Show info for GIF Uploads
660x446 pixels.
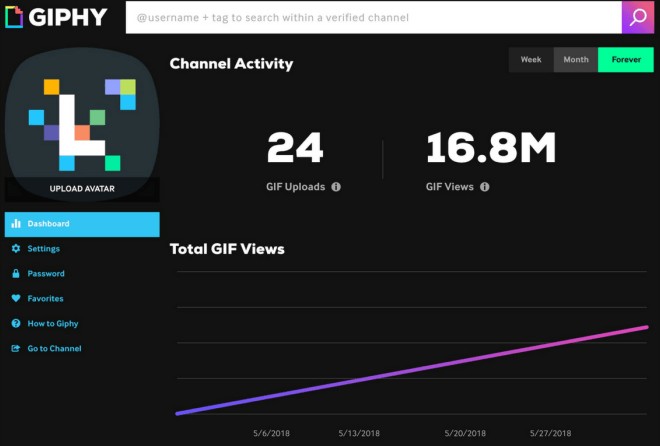pos(336,187)
